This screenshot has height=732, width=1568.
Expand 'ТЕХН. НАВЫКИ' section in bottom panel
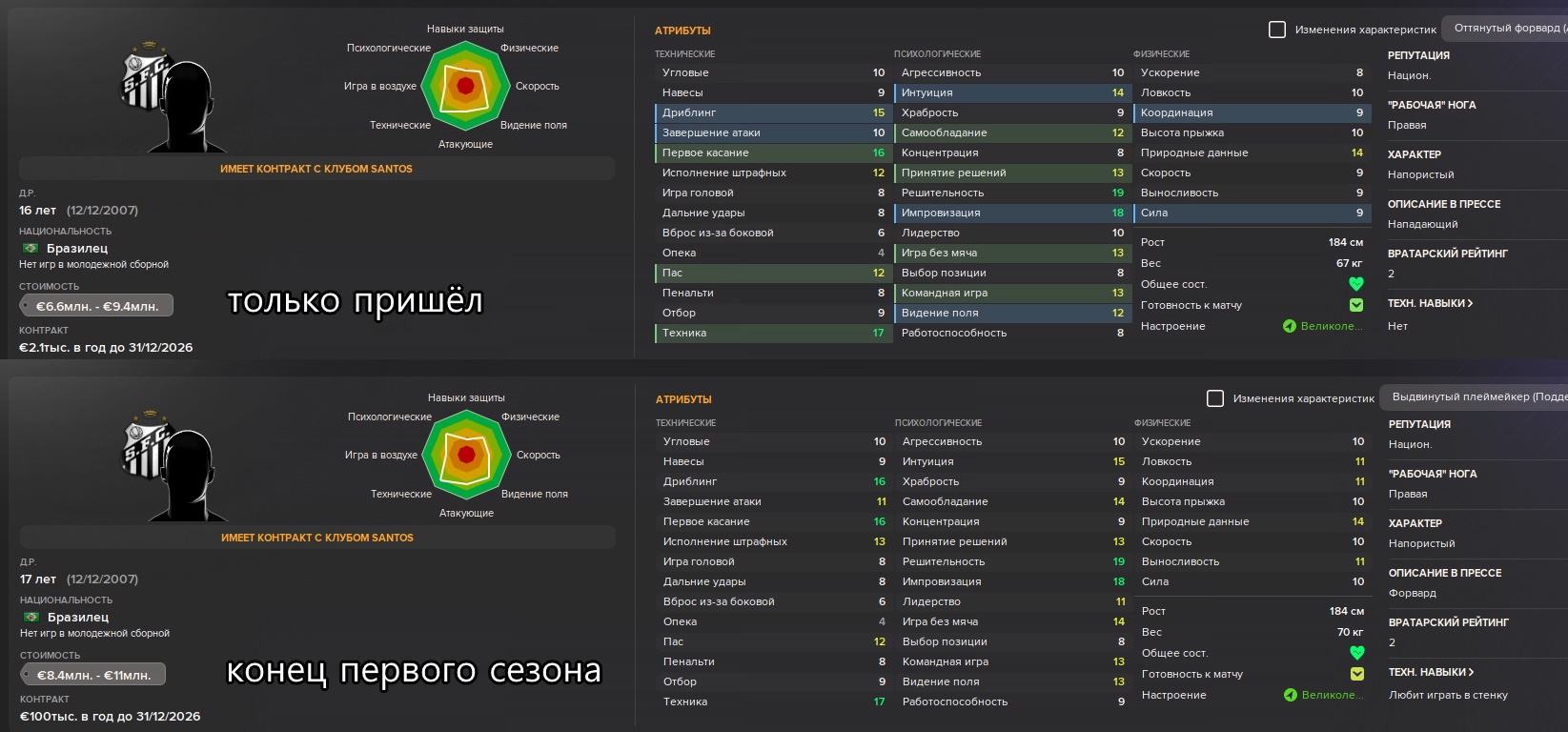1431,672
